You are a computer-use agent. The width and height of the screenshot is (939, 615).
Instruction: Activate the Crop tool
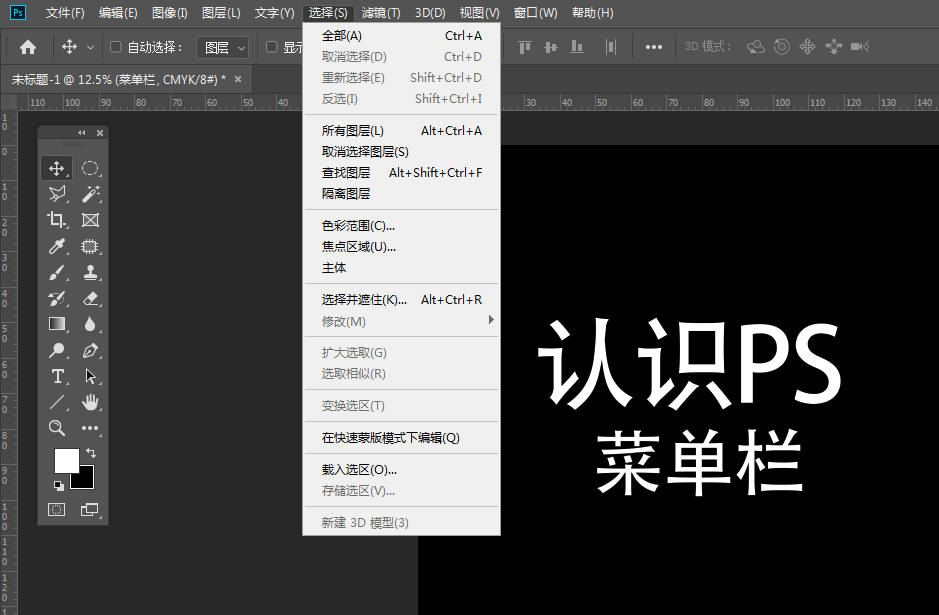57,220
